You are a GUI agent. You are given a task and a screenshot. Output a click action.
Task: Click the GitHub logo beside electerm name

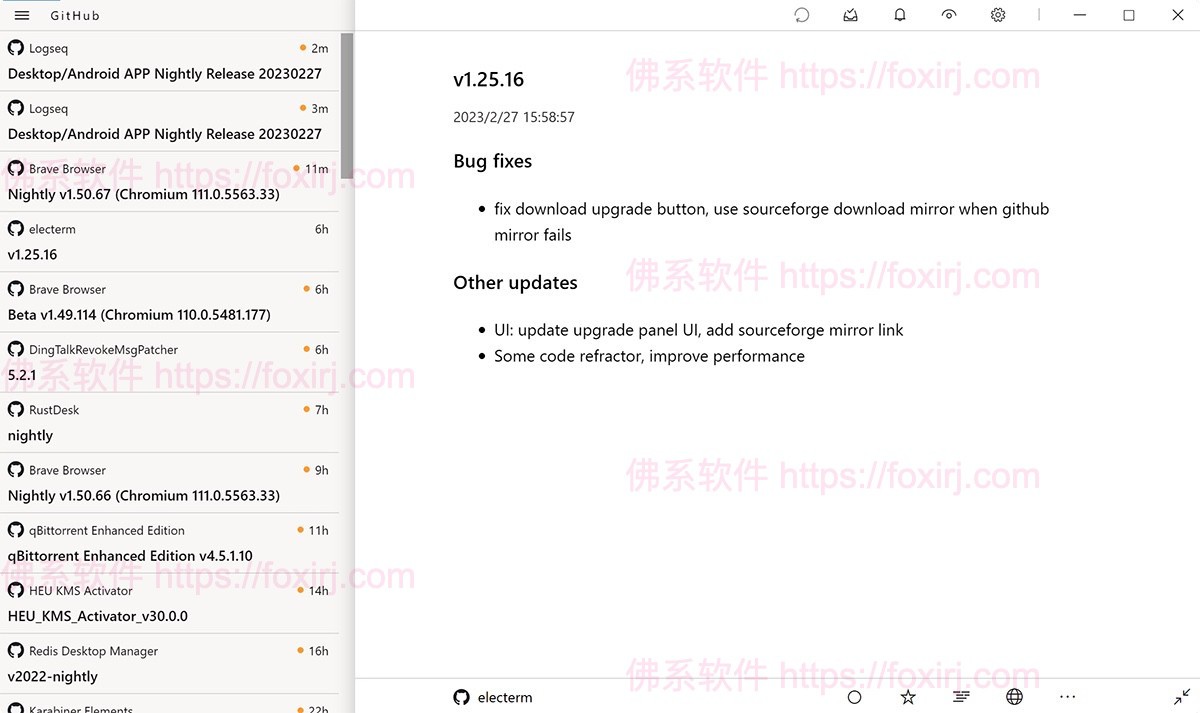pyautogui.click(x=461, y=697)
